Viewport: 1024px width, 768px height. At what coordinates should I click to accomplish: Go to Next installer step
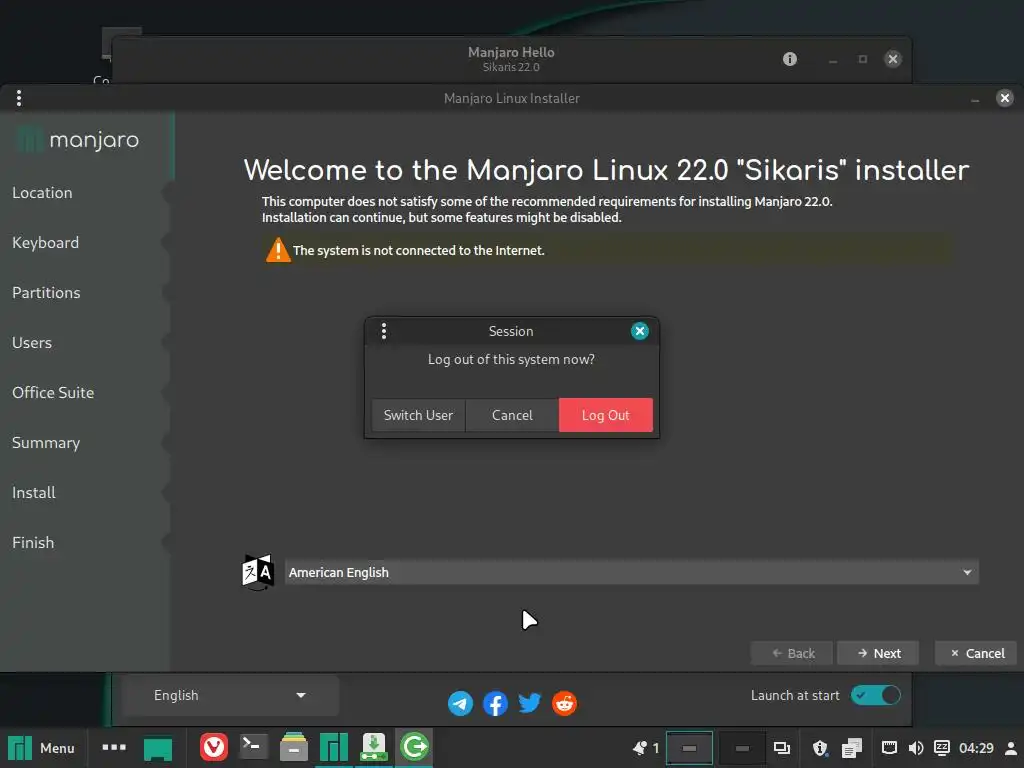pyautogui.click(x=878, y=653)
